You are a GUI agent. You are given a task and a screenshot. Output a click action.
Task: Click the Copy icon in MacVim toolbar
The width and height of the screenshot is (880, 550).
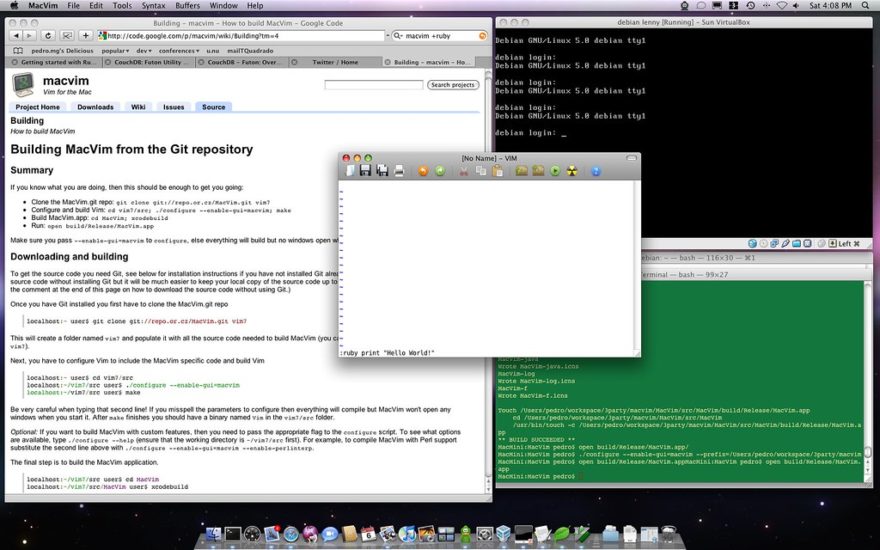click(481, 171)
